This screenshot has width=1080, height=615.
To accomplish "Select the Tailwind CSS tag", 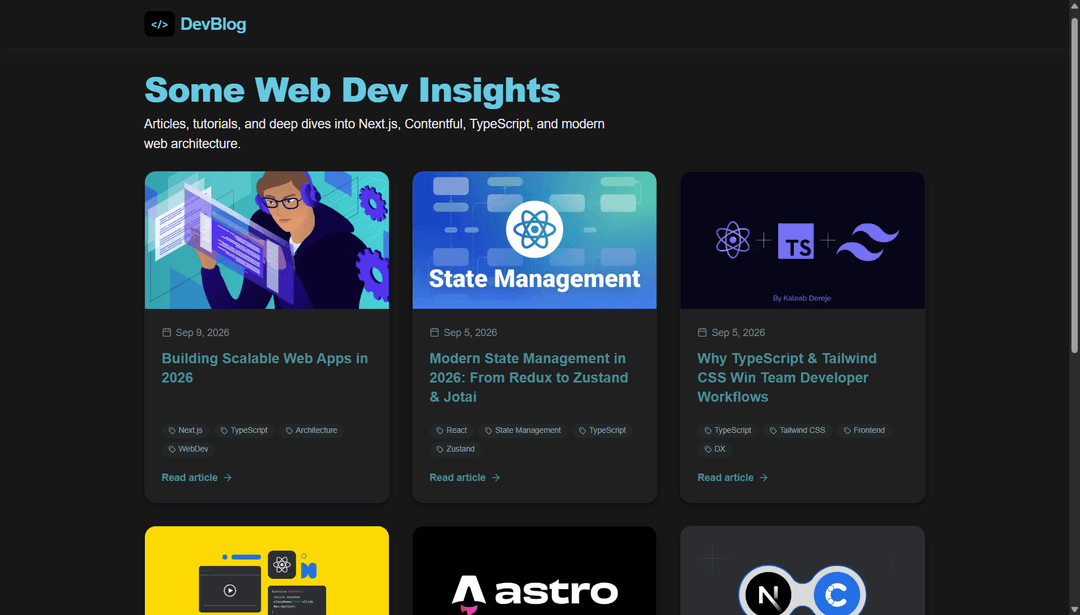I will (798, 430).
